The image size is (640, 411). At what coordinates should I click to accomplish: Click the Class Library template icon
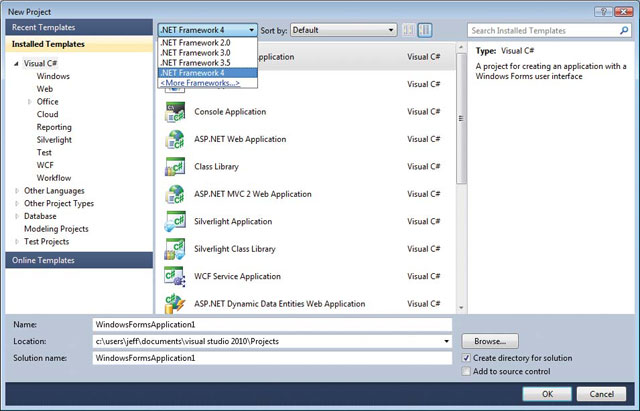click(175, 167)
